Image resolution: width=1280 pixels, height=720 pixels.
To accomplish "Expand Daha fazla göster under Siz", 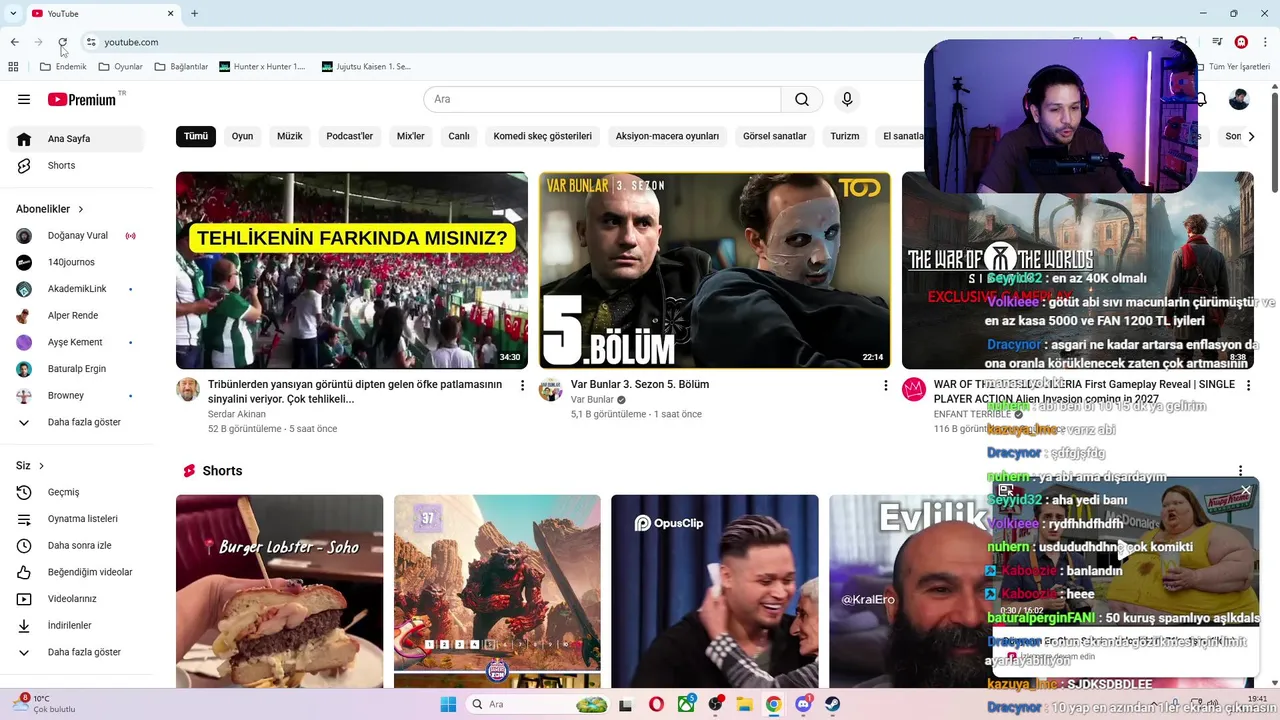I will (76, 652).
